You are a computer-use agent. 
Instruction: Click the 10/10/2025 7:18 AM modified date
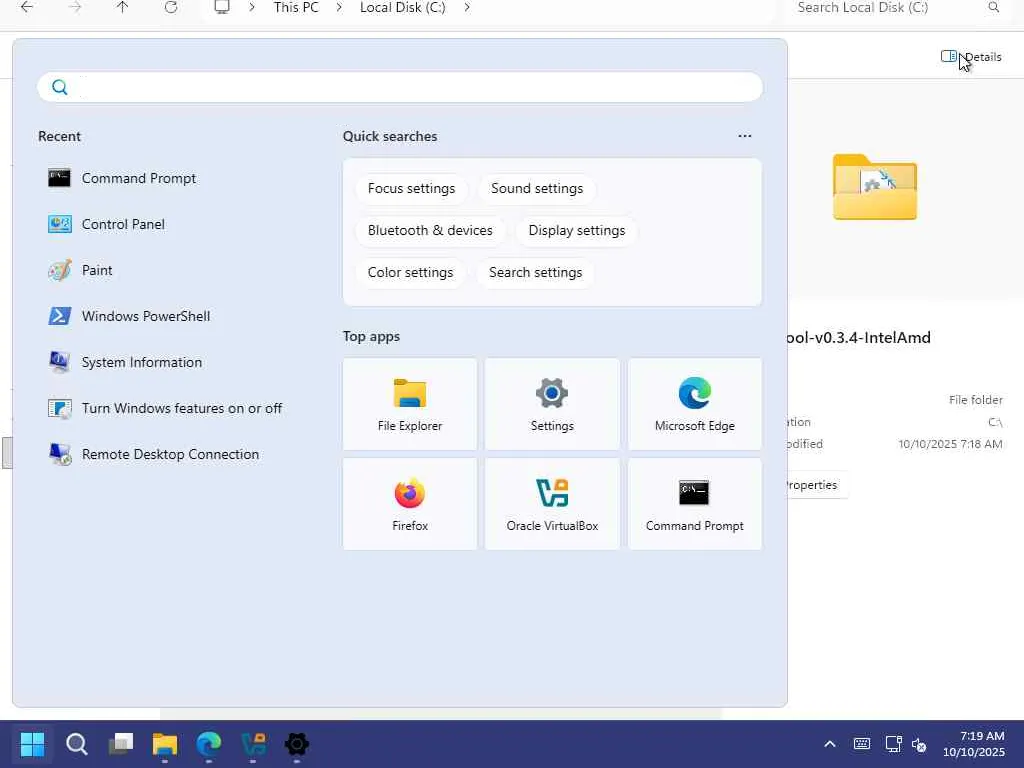pos(950,444)
